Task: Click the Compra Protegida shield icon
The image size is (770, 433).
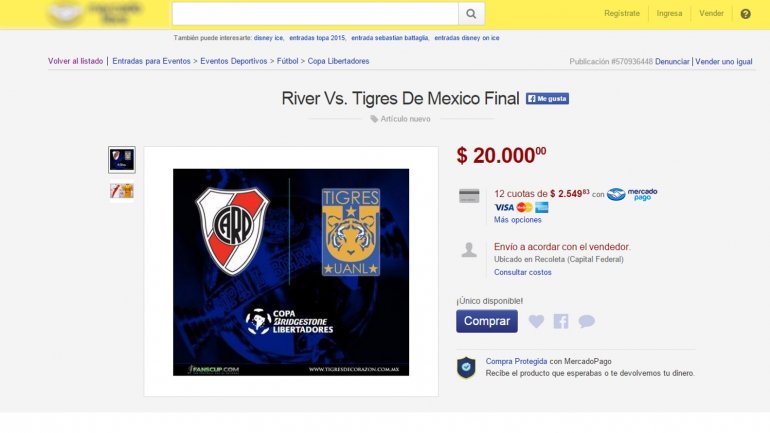Action: pos(466,368)
